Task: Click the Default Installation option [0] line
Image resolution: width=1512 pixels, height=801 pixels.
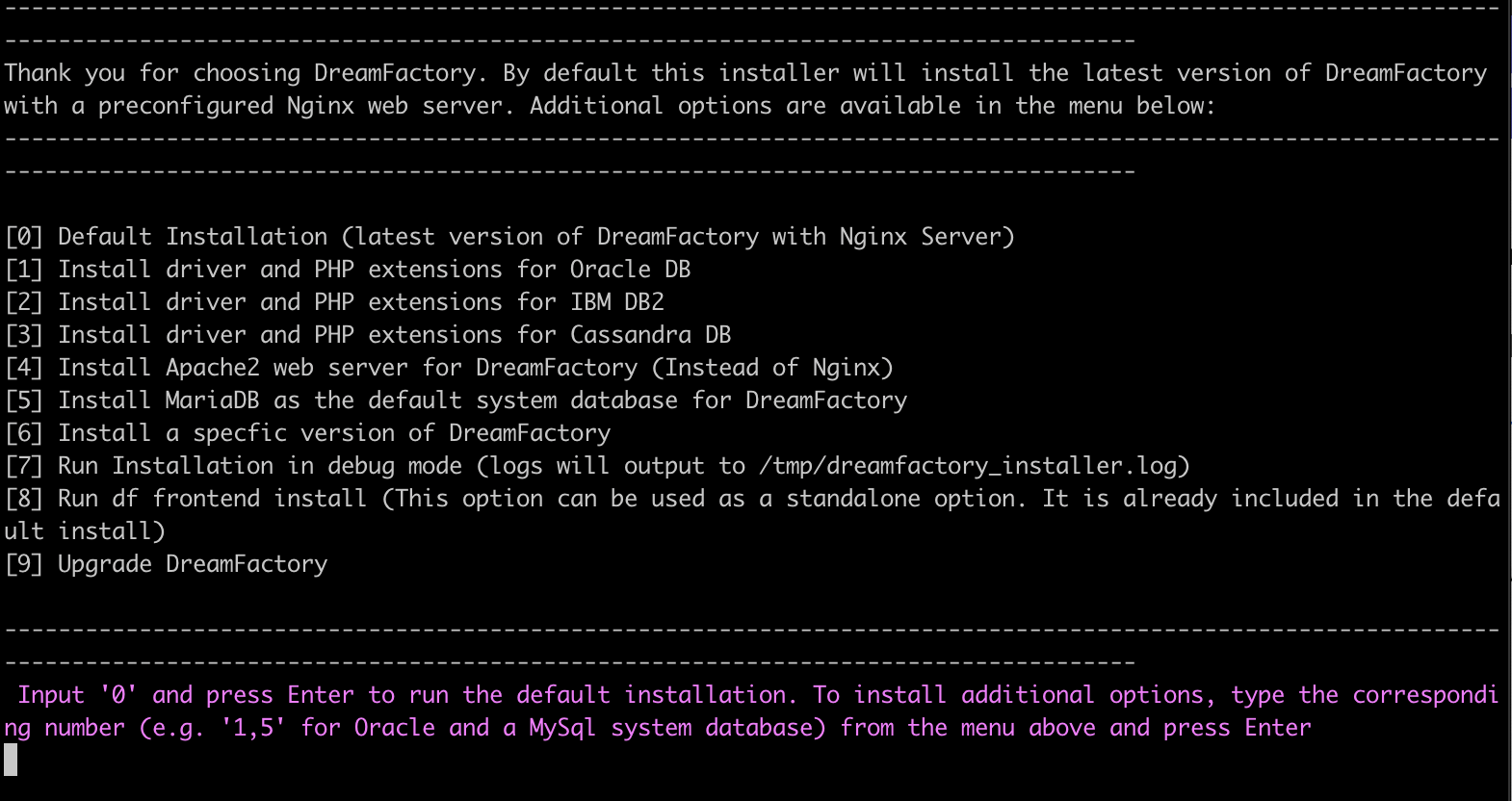Action: (509, 237)
